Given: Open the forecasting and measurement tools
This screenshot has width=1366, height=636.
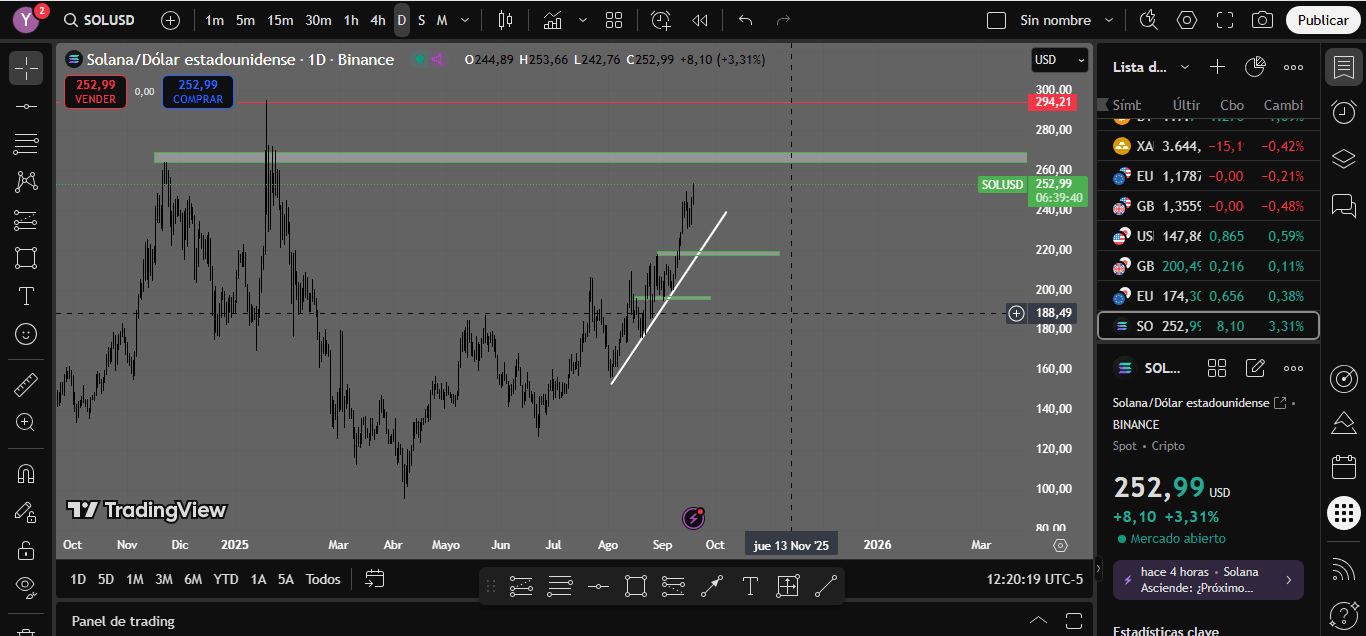Looking at the screenshot, I should (x=26, y=220).
